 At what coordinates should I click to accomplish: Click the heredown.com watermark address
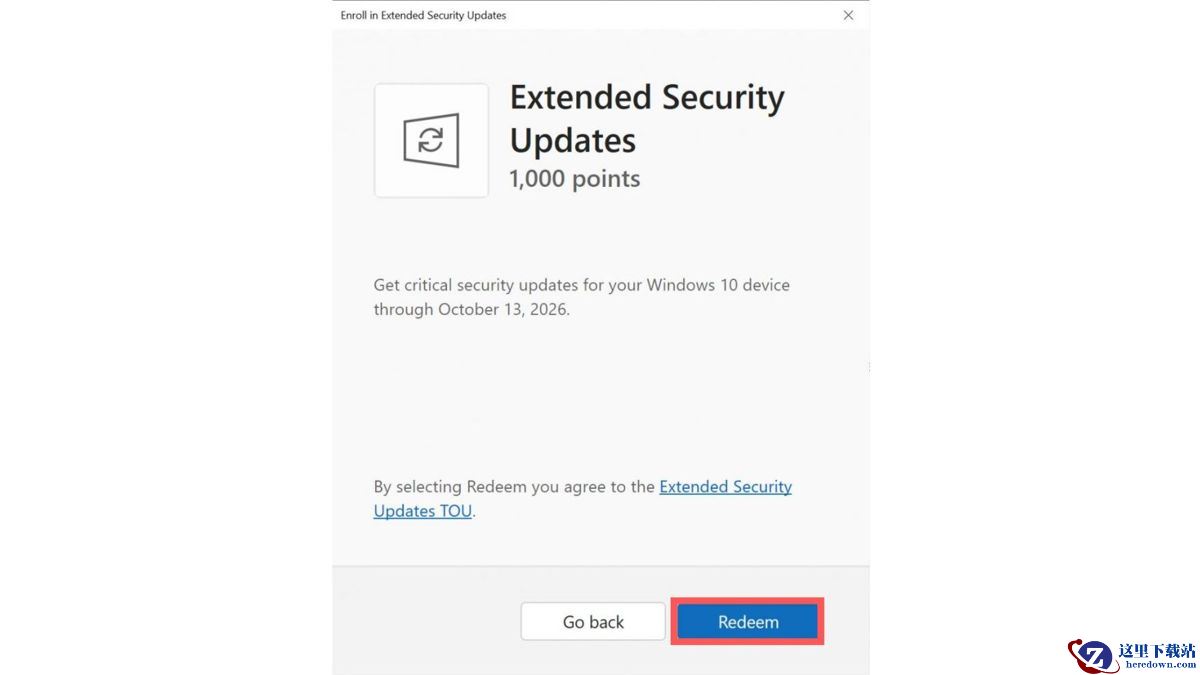(x=1157, y=665)
